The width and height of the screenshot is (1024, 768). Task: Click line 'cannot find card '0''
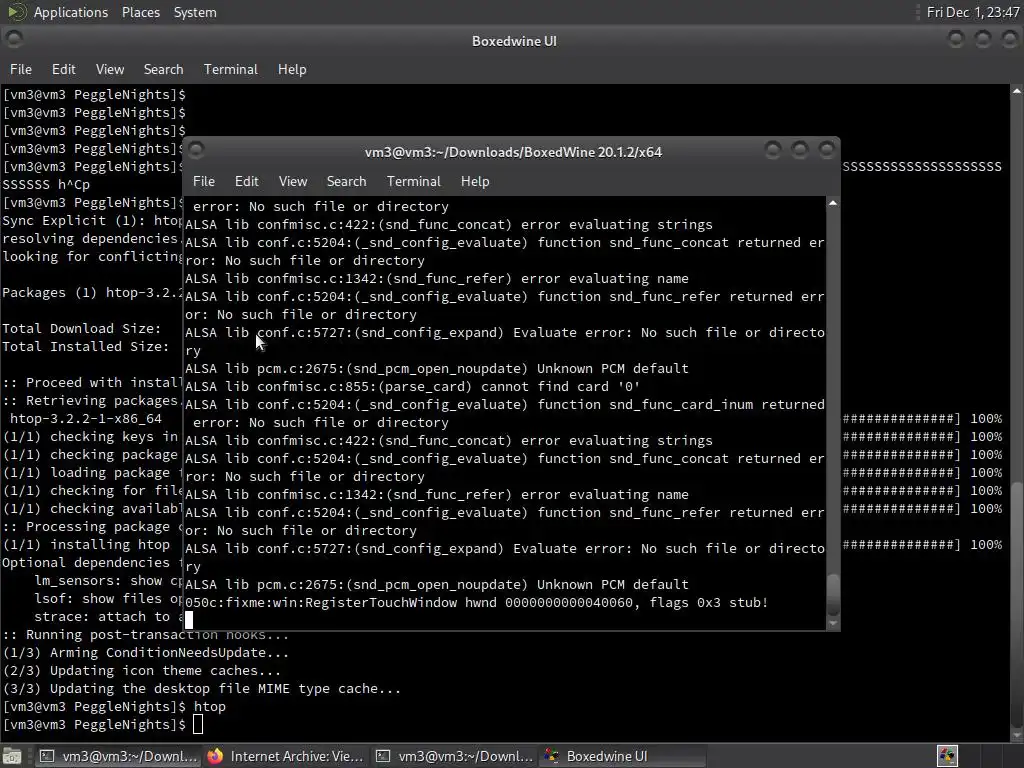point(412,387)
